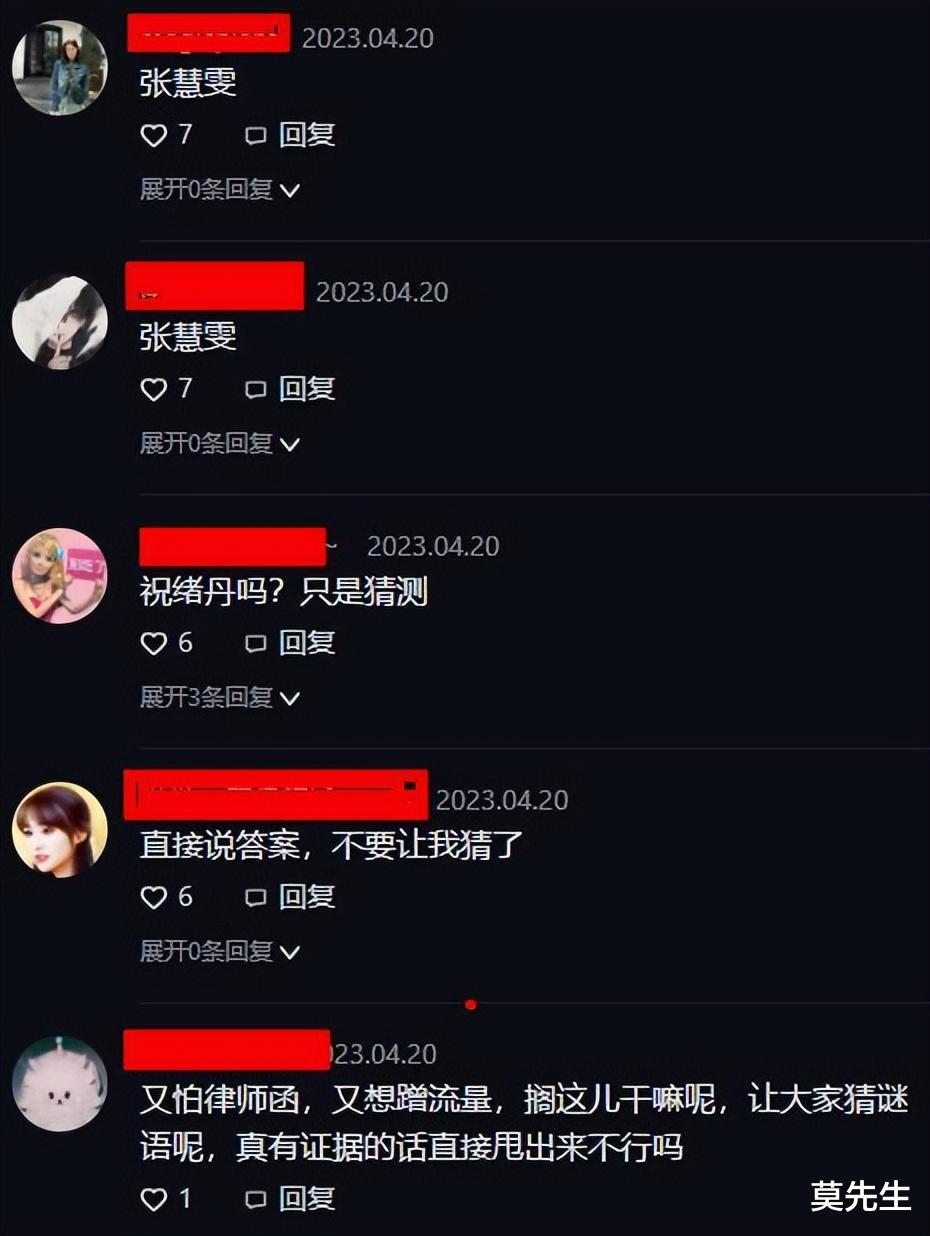Viewport: 930px width, 1236px height.
Task: Open avatar of first commenter in denim jacket
Action: click(59, 67)
